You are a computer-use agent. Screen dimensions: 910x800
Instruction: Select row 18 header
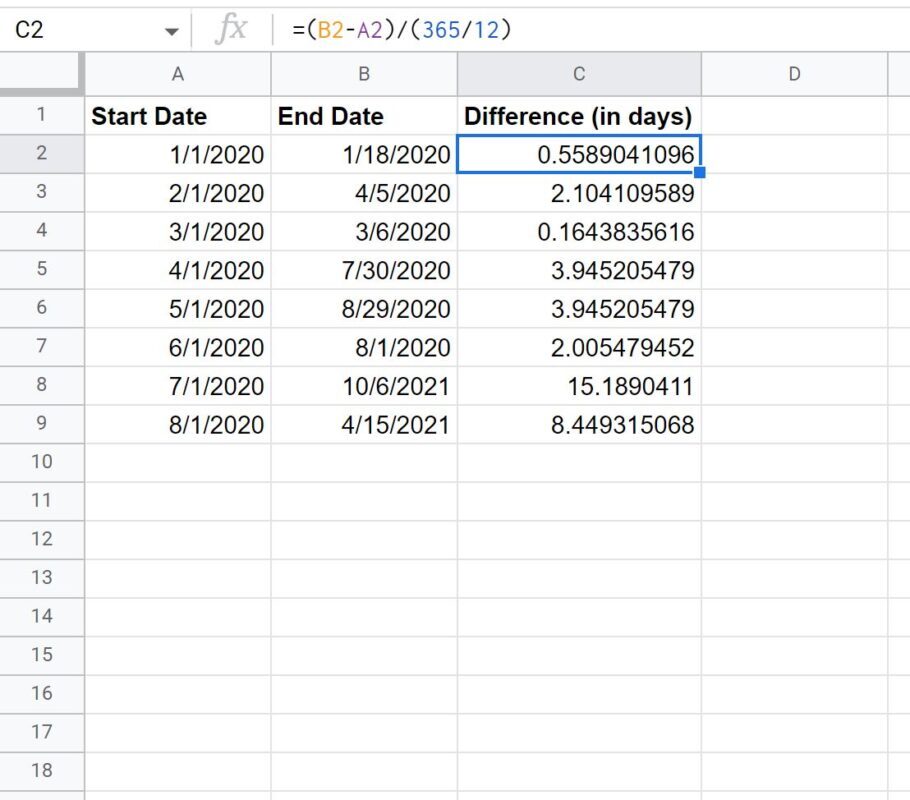click(x=41, y=771)
